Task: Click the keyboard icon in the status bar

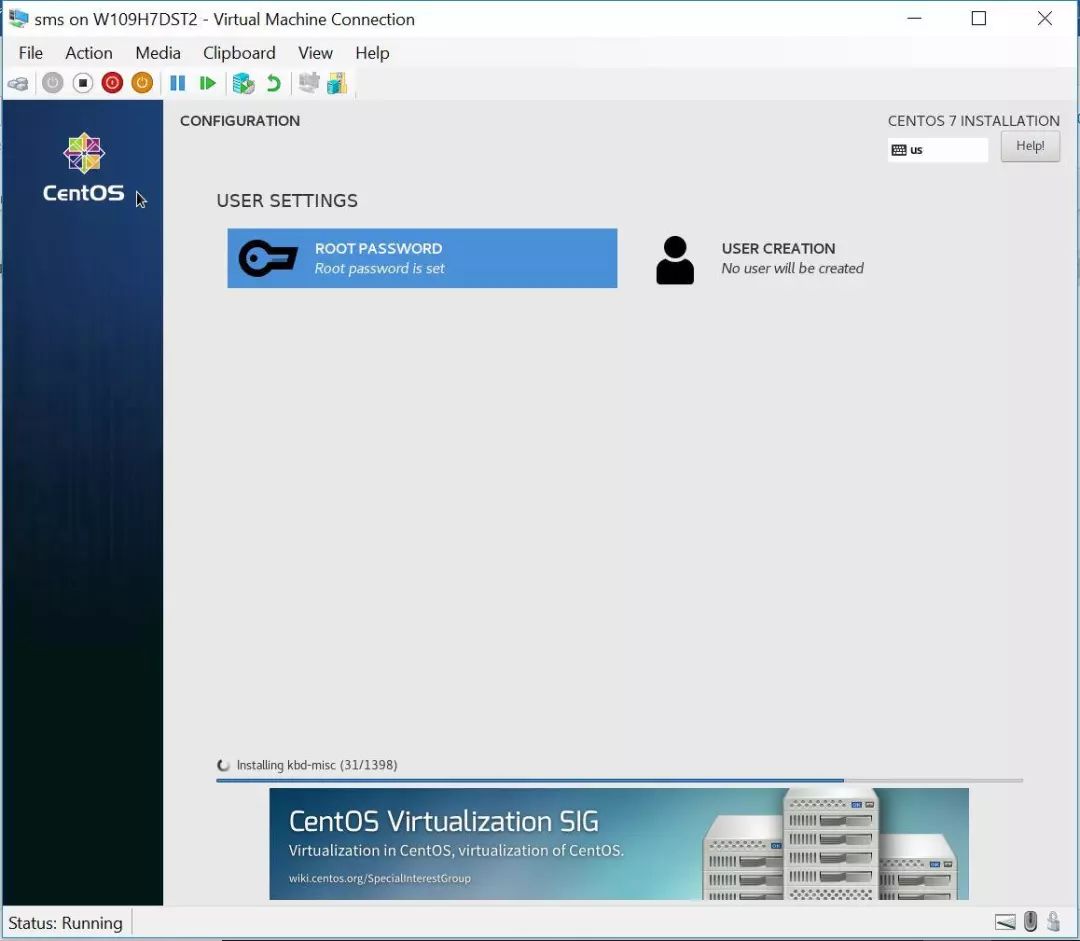Action: pyautogui.click(x=1005, y=922)
